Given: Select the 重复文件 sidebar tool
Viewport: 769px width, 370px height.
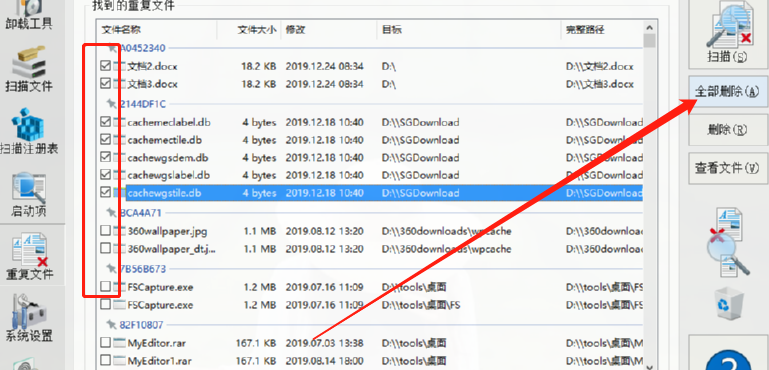Looking at the screenshot, I should coord(29,256).
